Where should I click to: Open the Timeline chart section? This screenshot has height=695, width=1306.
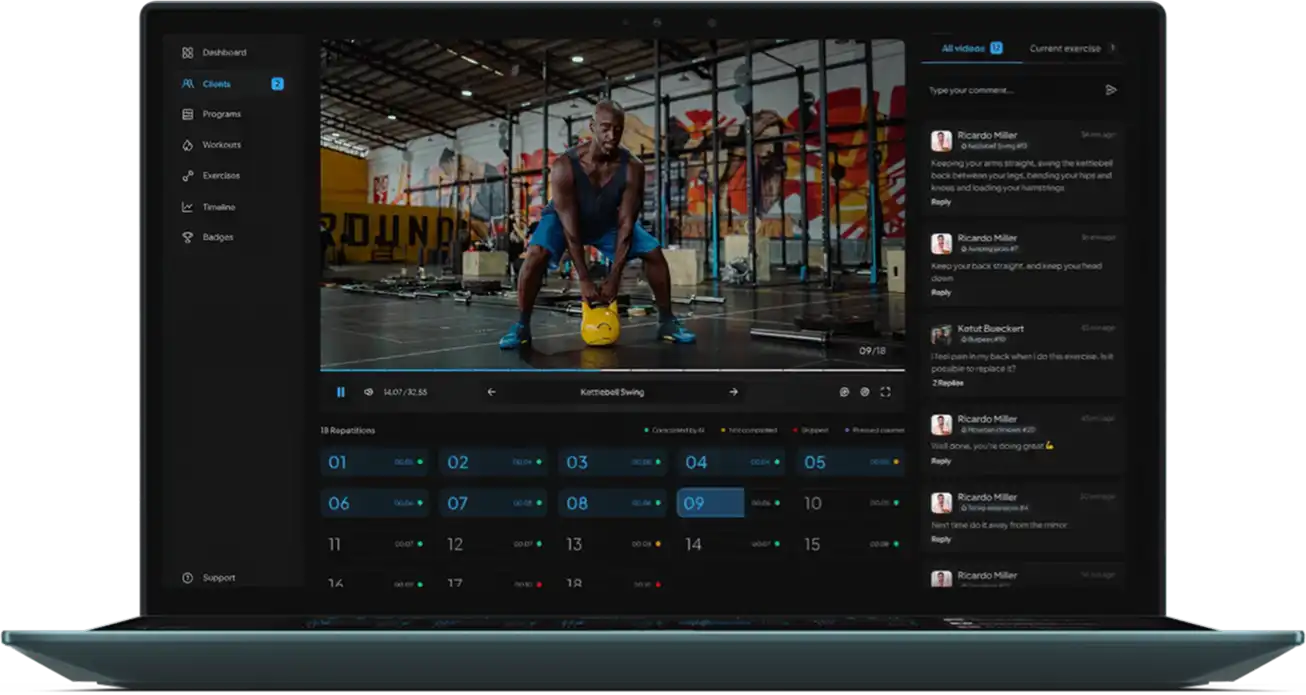[218, 208]
